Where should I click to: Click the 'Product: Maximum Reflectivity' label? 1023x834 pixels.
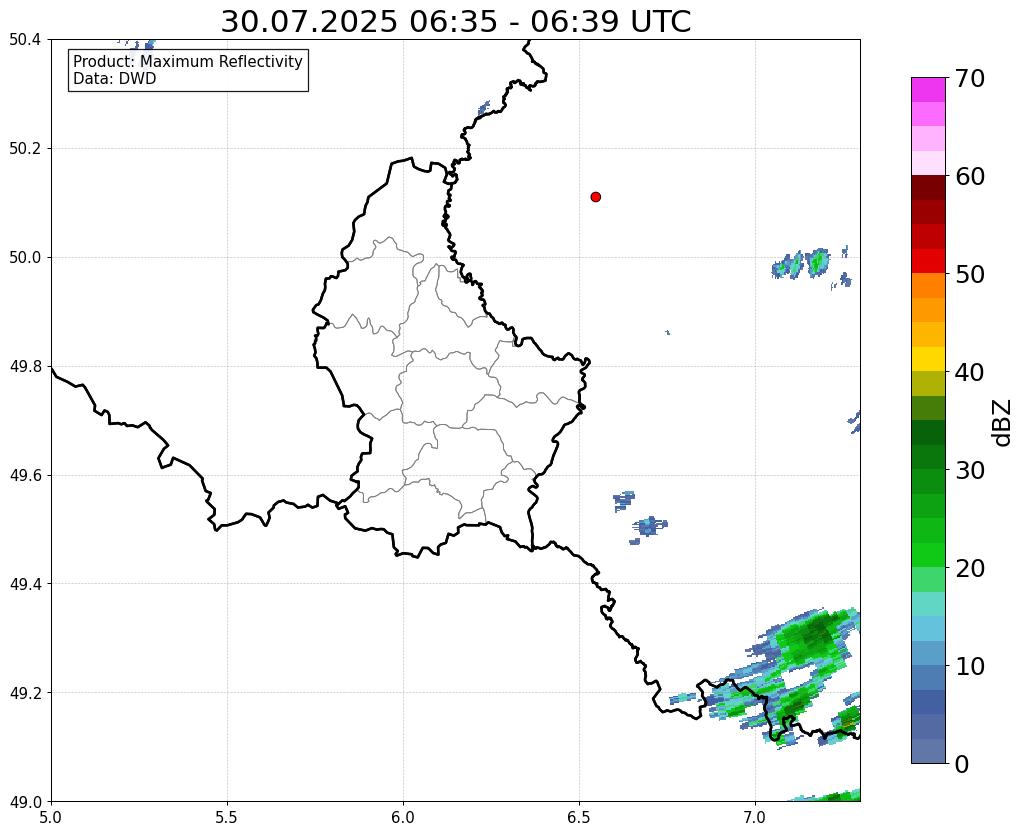click(x=188, y=61)
